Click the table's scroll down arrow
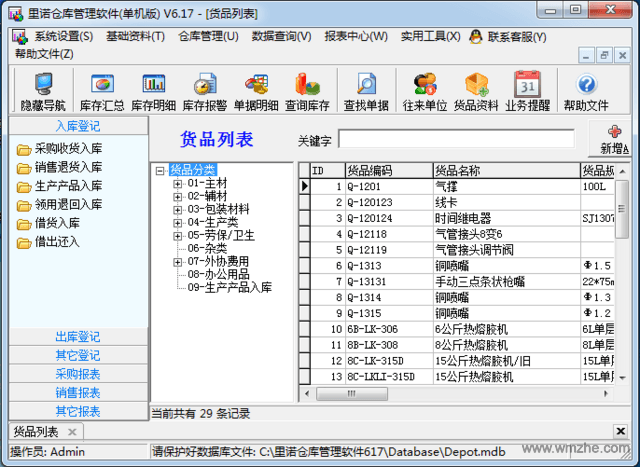The height and width of the screenshot is (467, 640). point(622,378)
